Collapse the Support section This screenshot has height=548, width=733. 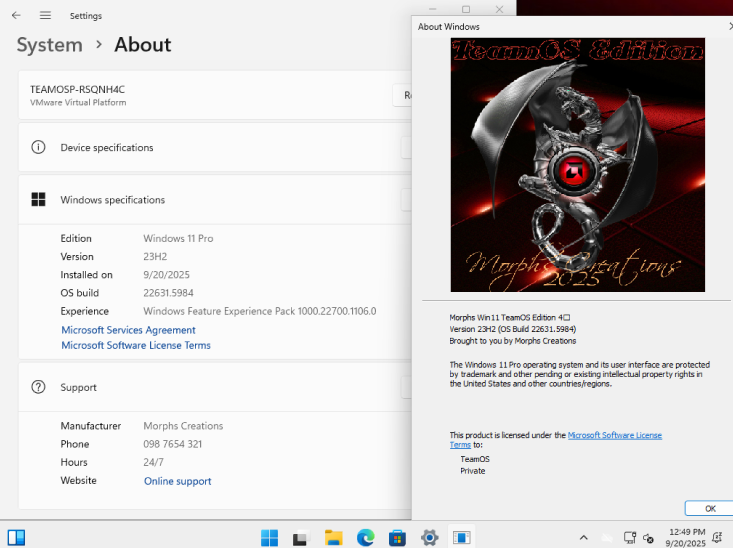407,387
